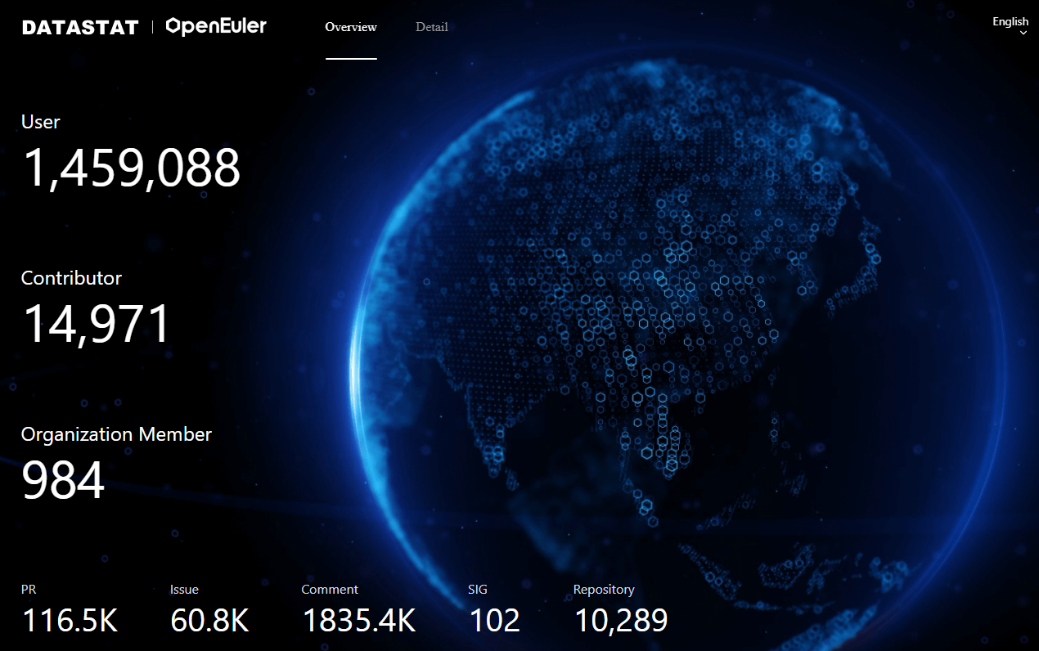Select the 14,971 contributor number
The image size is (1039, 651).
click(96, 325)
